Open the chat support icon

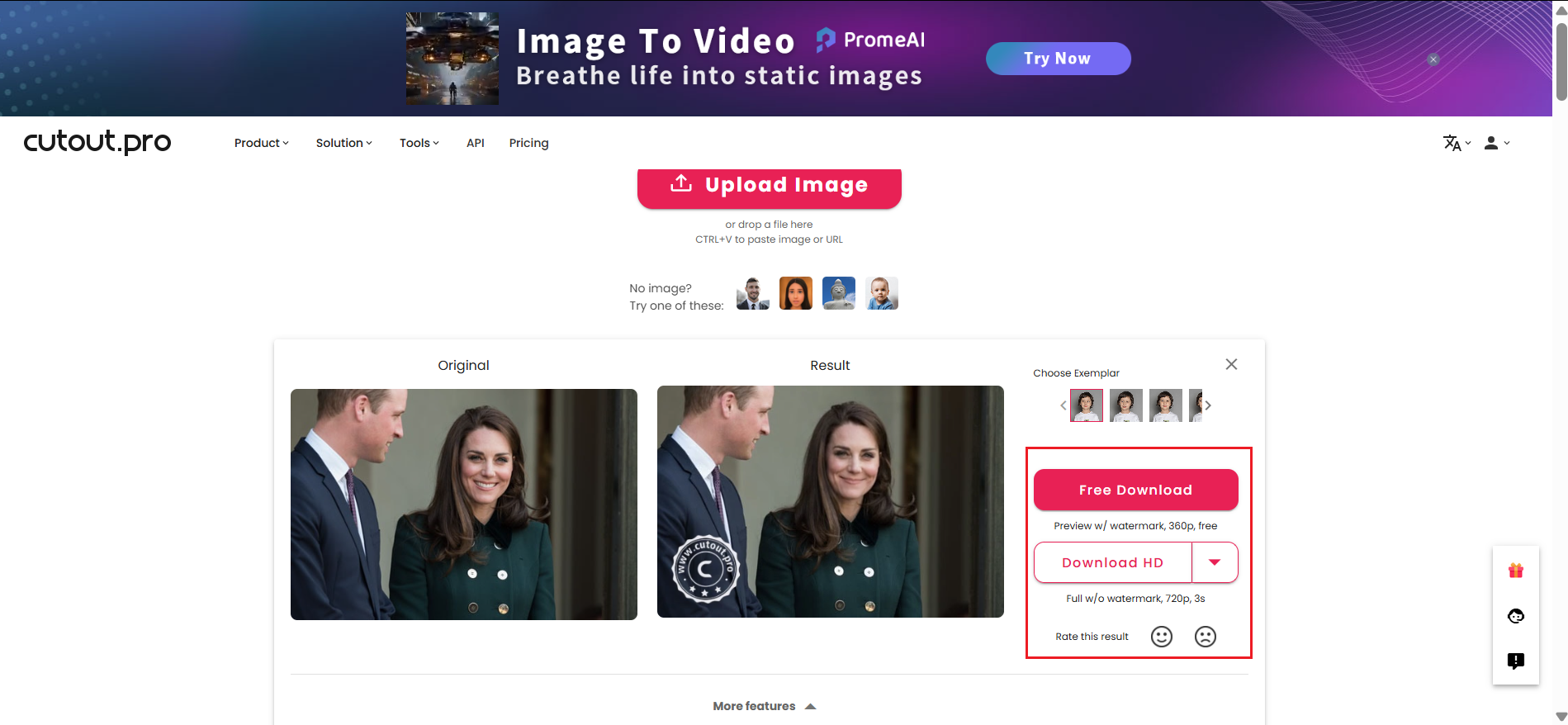pos(1516,616)
